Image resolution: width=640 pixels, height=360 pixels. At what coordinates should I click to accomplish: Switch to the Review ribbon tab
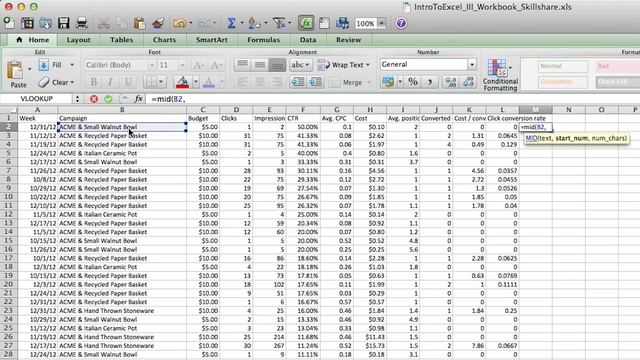[348, 40]
